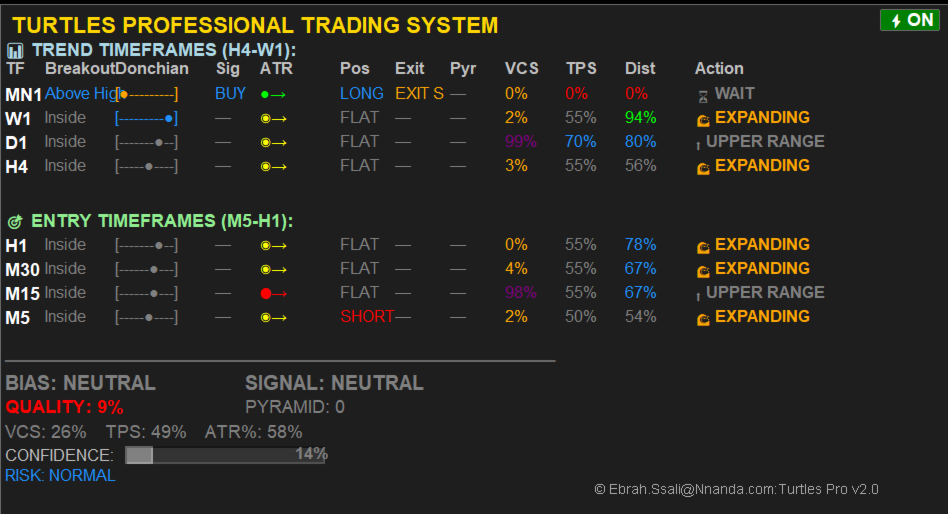948x514 pixels.
Task: Click the red SHORT position on M5 row
Action: point(367,317)
